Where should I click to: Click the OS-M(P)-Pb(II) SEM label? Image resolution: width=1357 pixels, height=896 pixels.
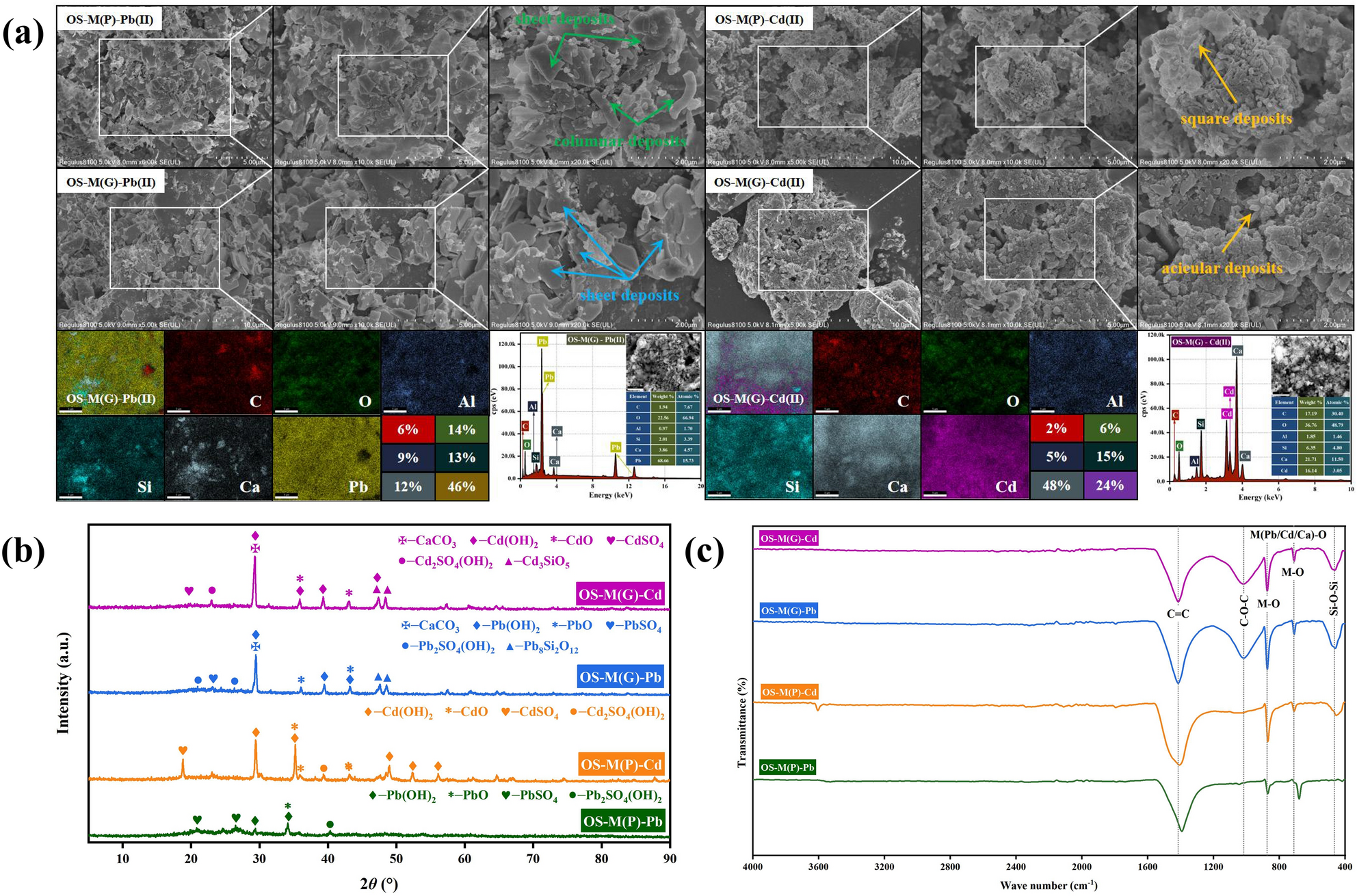(x=109, y=20)
